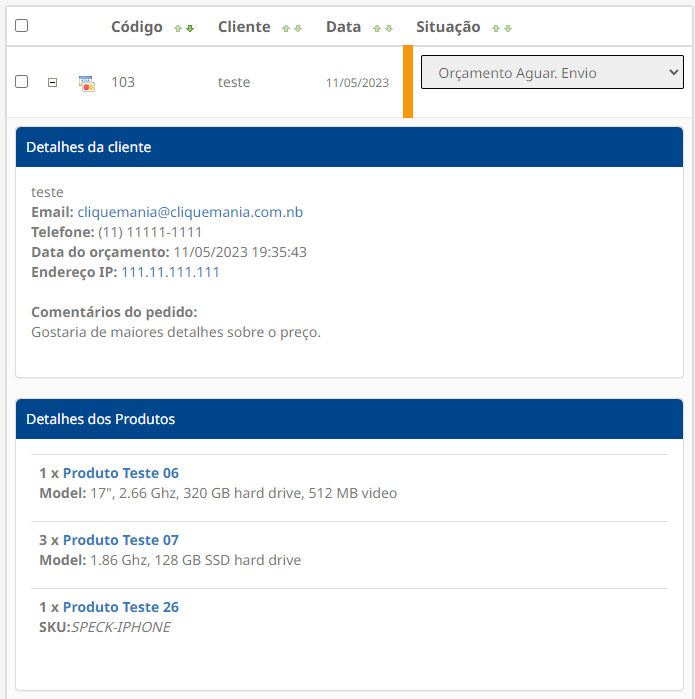Click the Cliente column header
Screen dimensions: 695x699
click(x=244, y=27)
